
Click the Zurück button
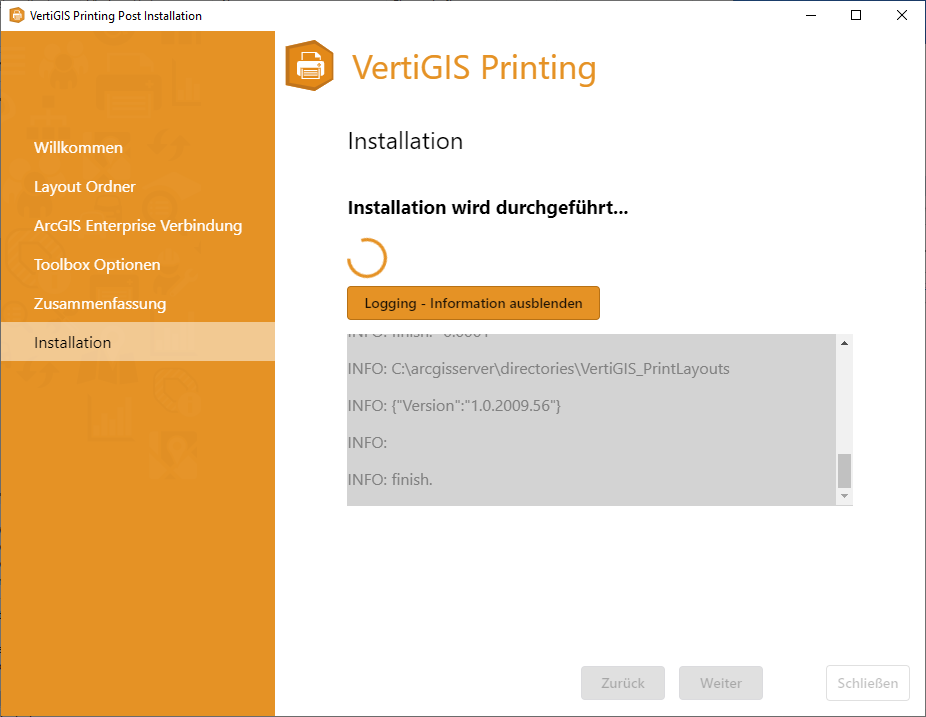(622, 683)
